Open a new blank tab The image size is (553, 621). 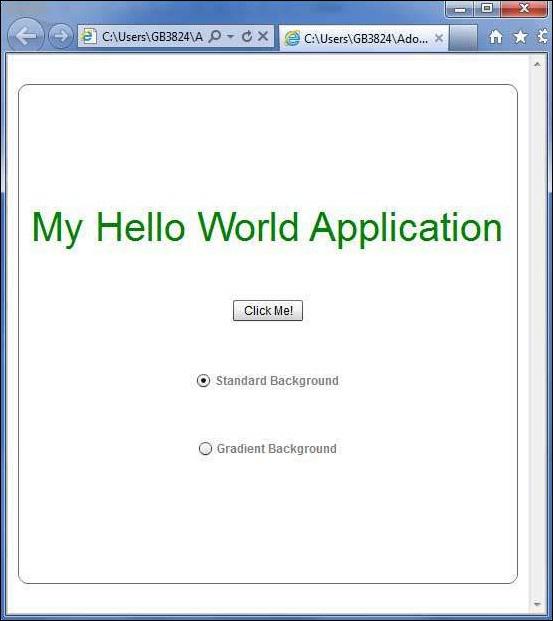463,38
